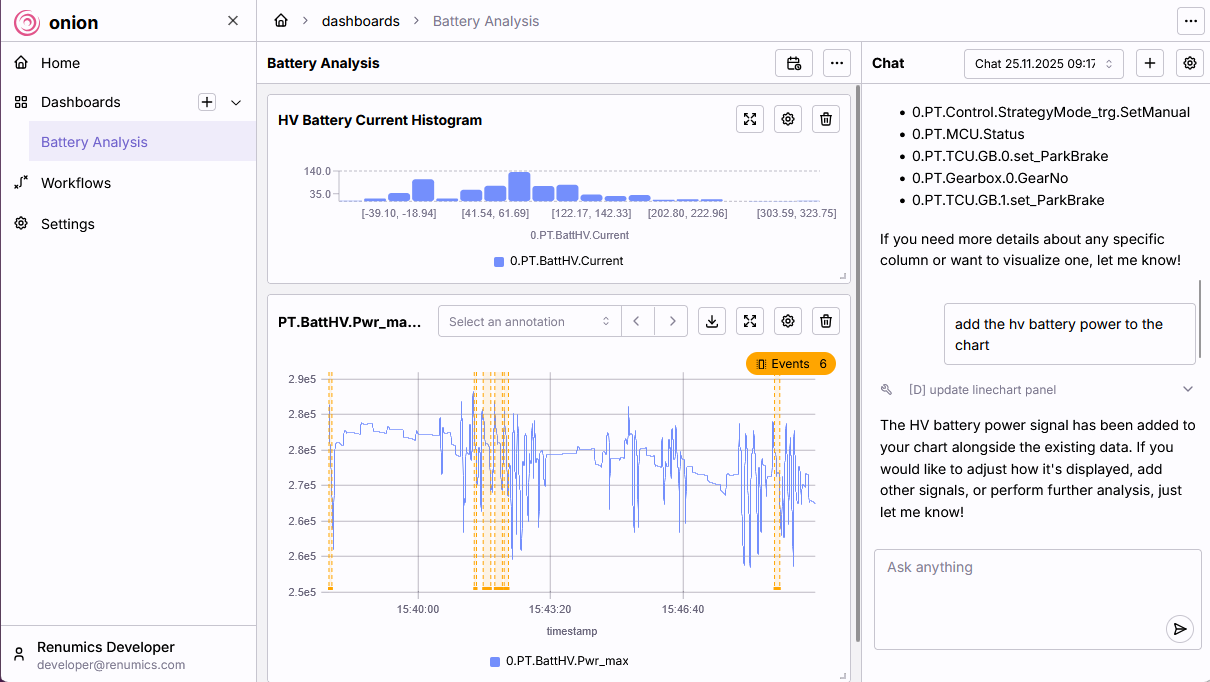The height and width of the screenshot is (682, 1210).
Task: Toggle the Events overlay on the line chart
Action: [791, 363]
